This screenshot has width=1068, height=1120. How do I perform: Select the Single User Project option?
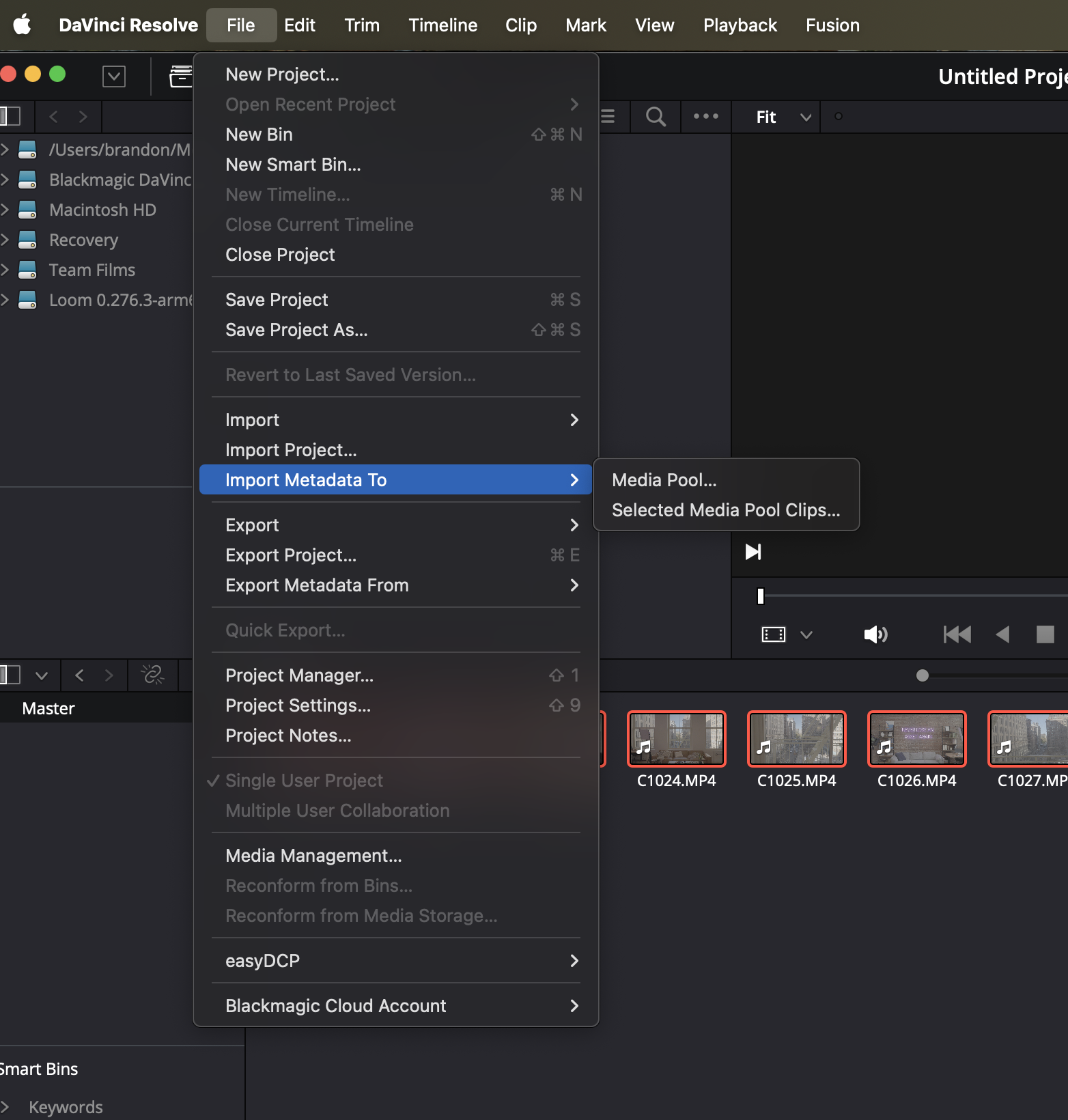[304, 781]
